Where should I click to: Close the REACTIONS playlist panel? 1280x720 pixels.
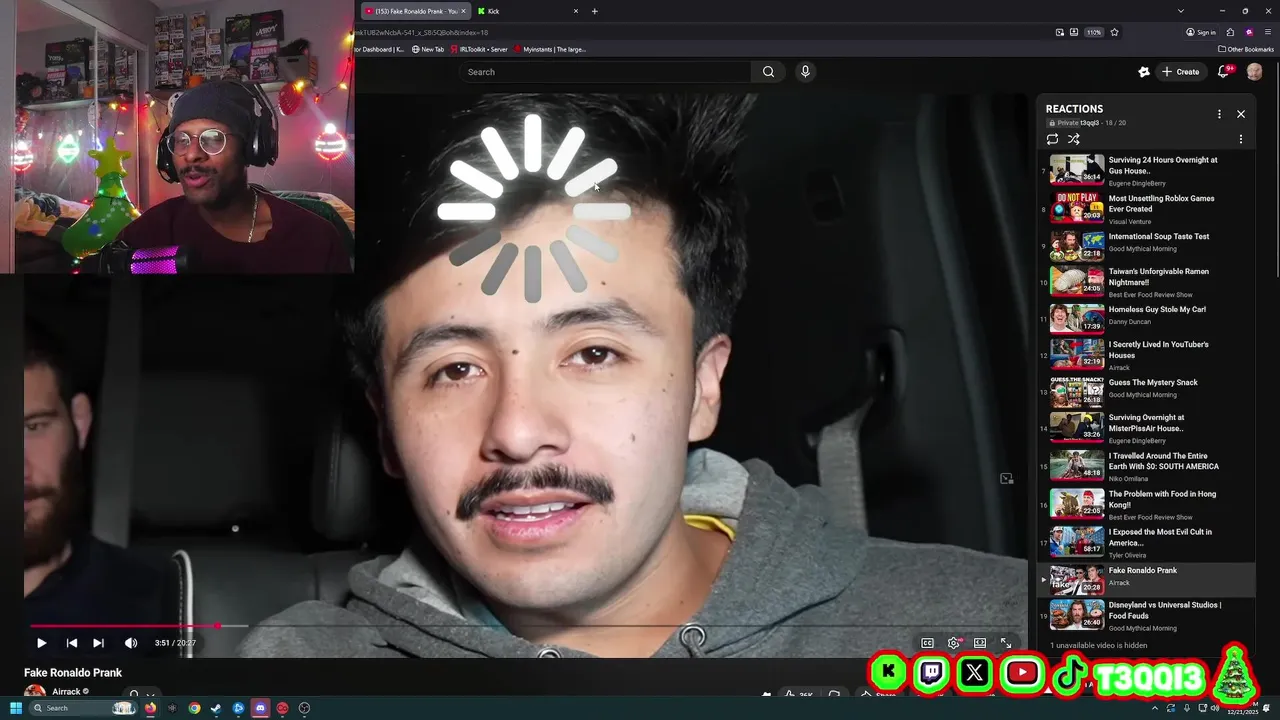point(1241,114)
